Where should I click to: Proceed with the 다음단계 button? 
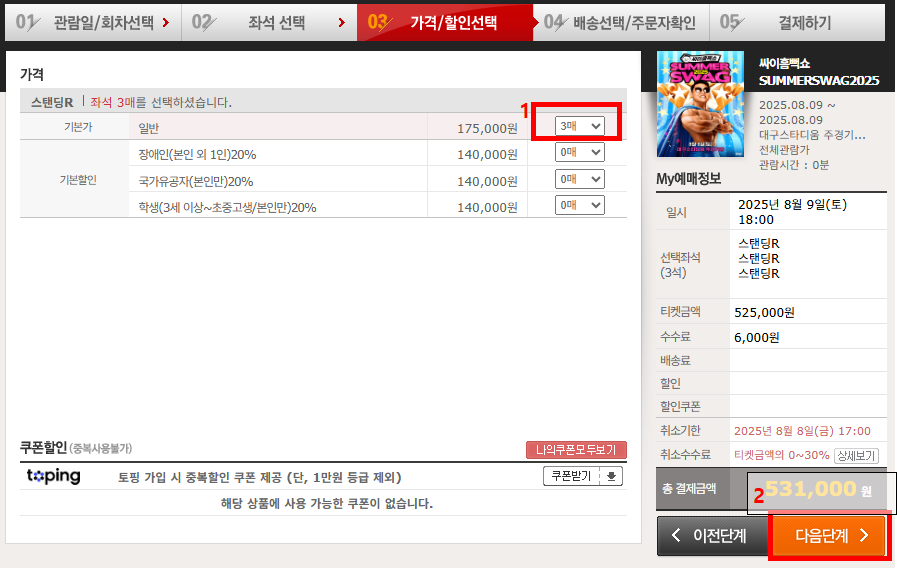829,536
